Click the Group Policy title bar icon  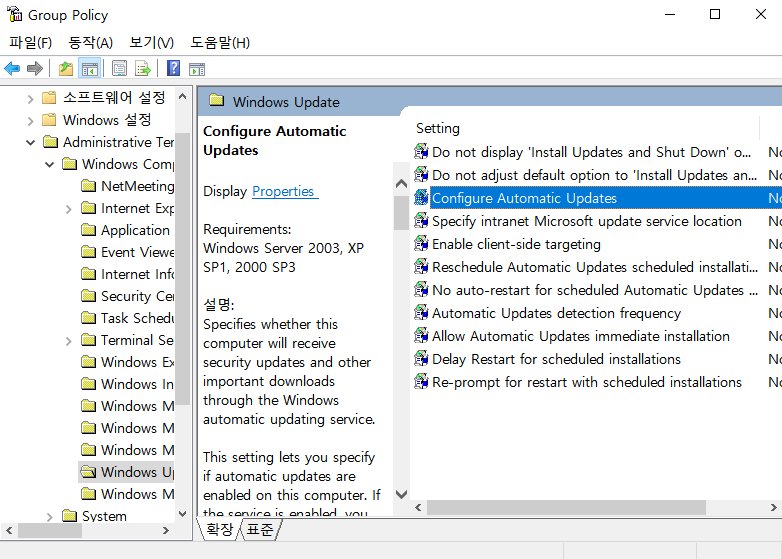click(x=14, y=14)
